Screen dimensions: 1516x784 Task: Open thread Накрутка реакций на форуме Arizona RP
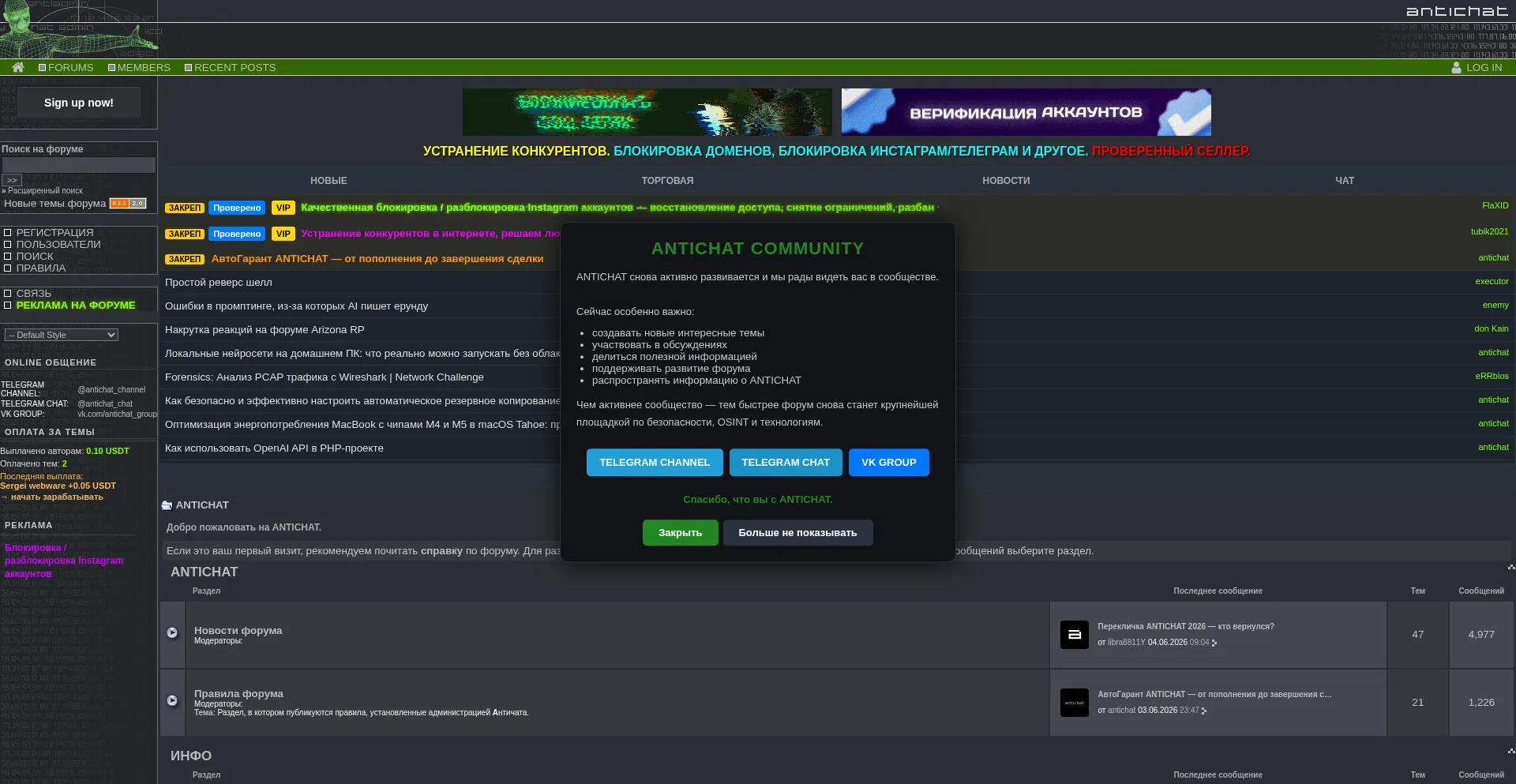point(265,329)
